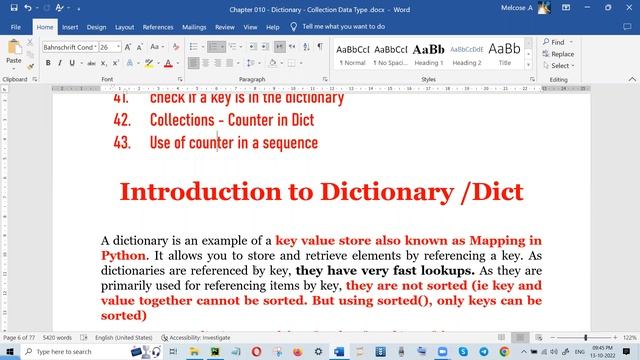Toggle show/hide paragraph marks
Screen dimensions: 640x360
click(x=320, y=47)
